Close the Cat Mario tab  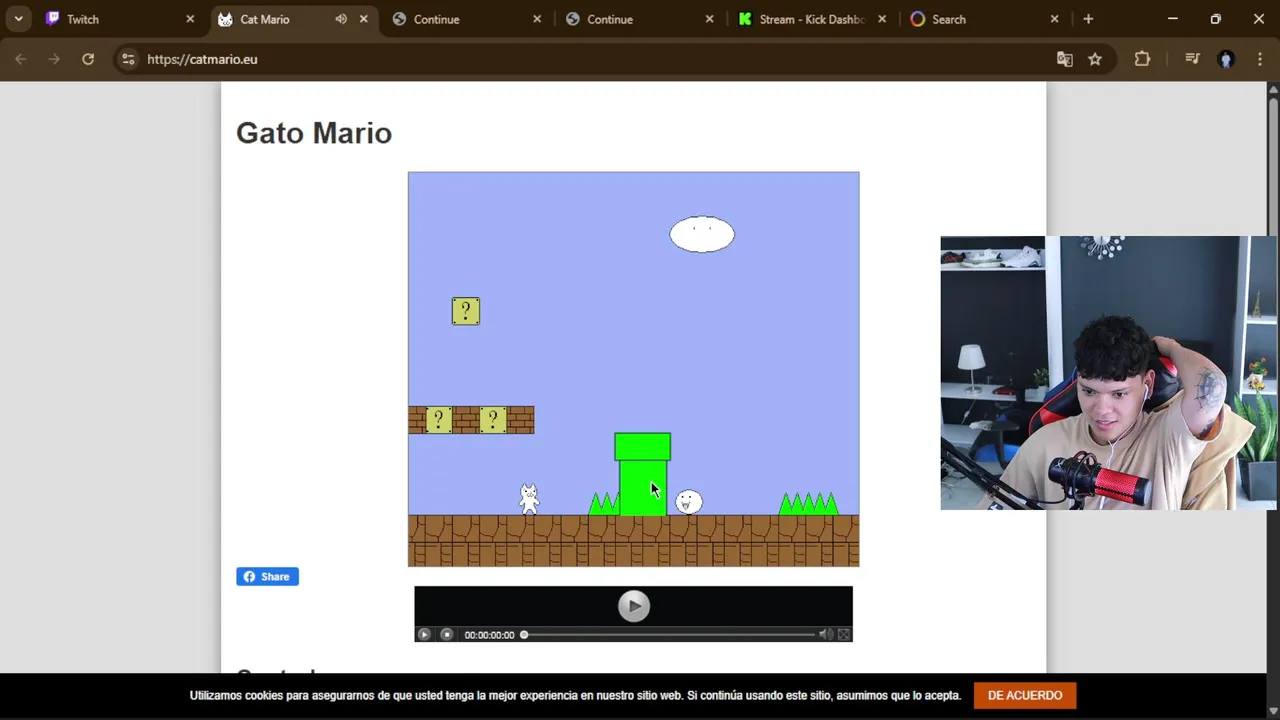pos(363,19)
